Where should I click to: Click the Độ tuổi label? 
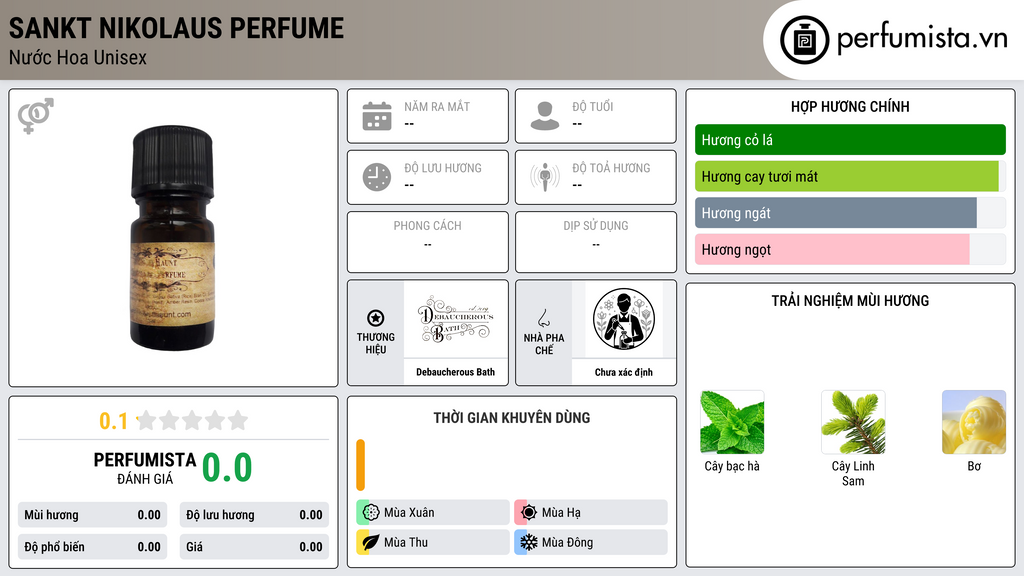[x=592, y=106]
